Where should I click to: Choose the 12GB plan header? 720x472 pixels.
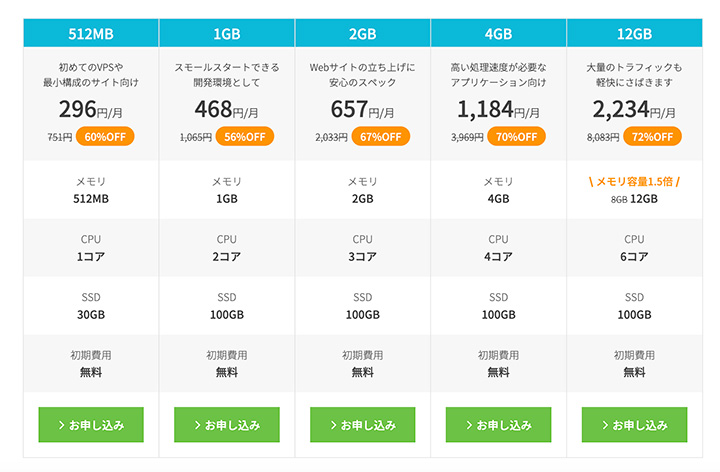pyautogui.click(x=634, y=33)
